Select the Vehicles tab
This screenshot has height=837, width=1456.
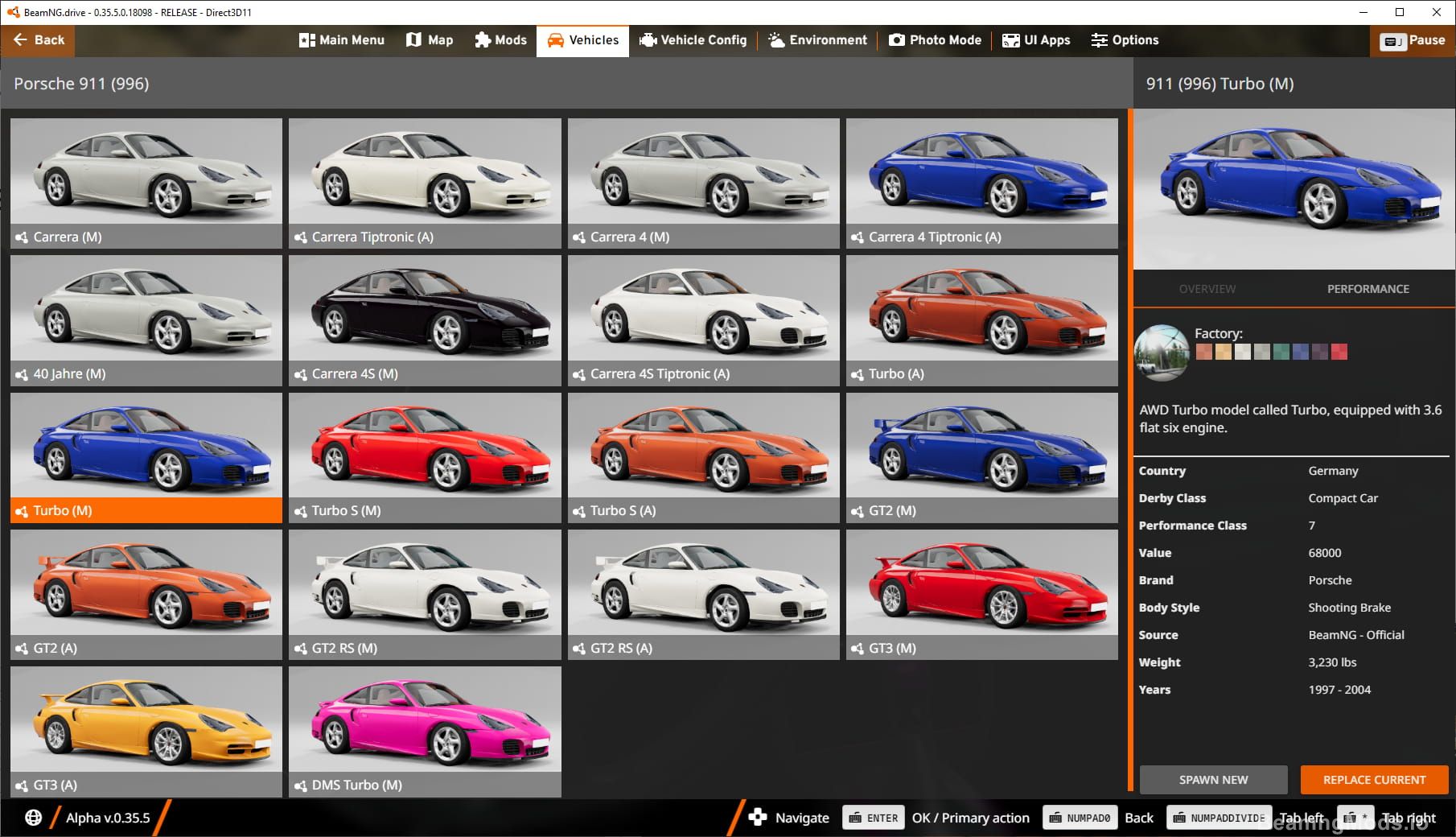tap(583, 40)
